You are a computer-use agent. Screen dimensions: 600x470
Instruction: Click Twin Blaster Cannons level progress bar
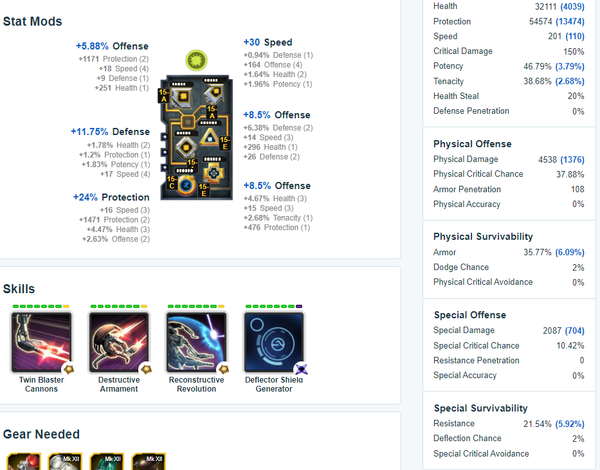[x=41, y=306]
